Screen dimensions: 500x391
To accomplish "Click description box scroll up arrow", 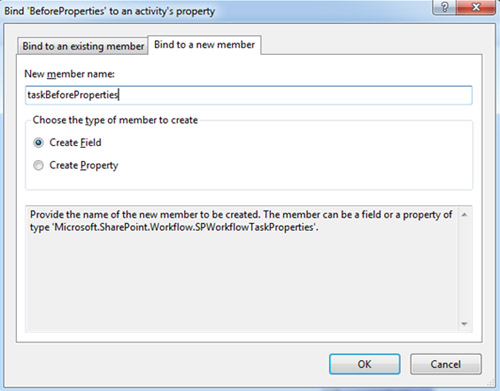I will point(464,215).
